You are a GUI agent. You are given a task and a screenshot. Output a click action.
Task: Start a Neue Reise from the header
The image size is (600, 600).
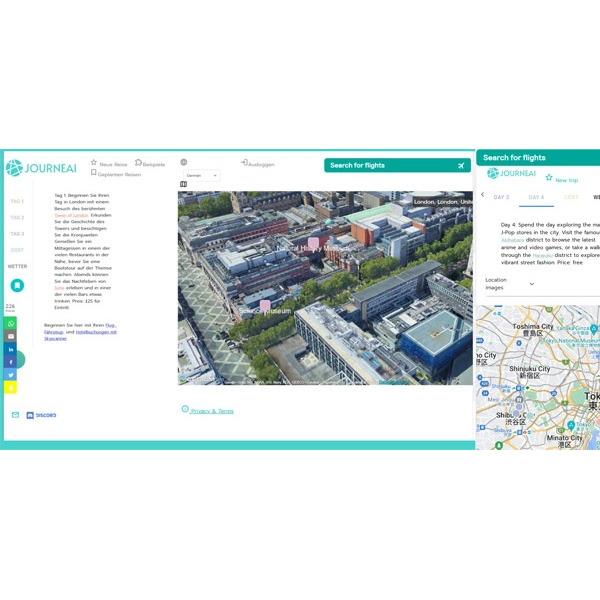(109, 164)
